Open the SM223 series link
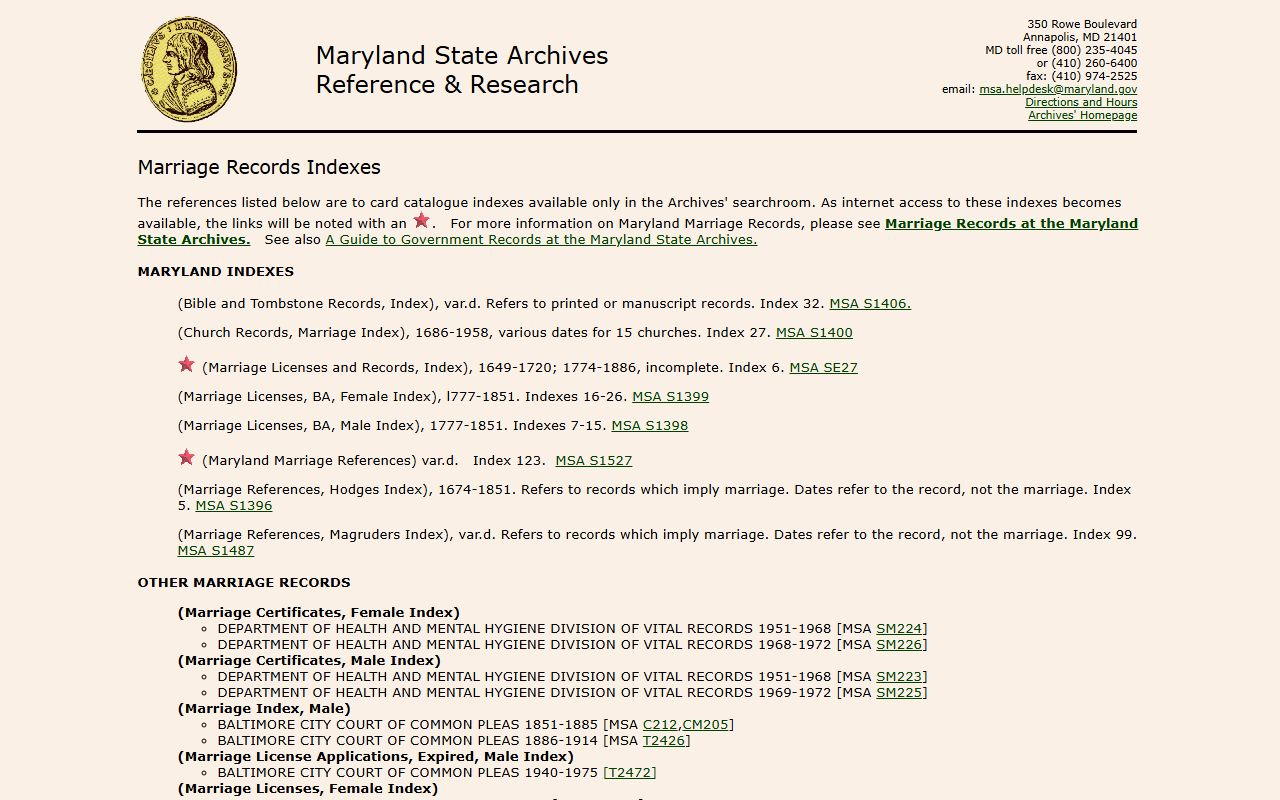This screenshot has width=1280, height=800. 899,677
